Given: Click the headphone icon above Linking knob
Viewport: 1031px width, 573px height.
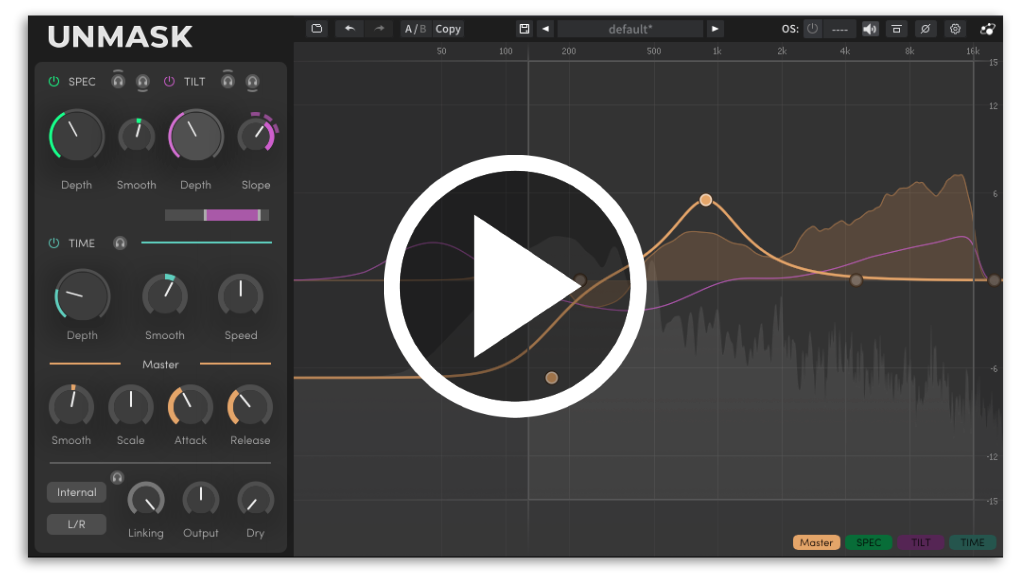Looking at the screenshot, I should coord(117,478).
